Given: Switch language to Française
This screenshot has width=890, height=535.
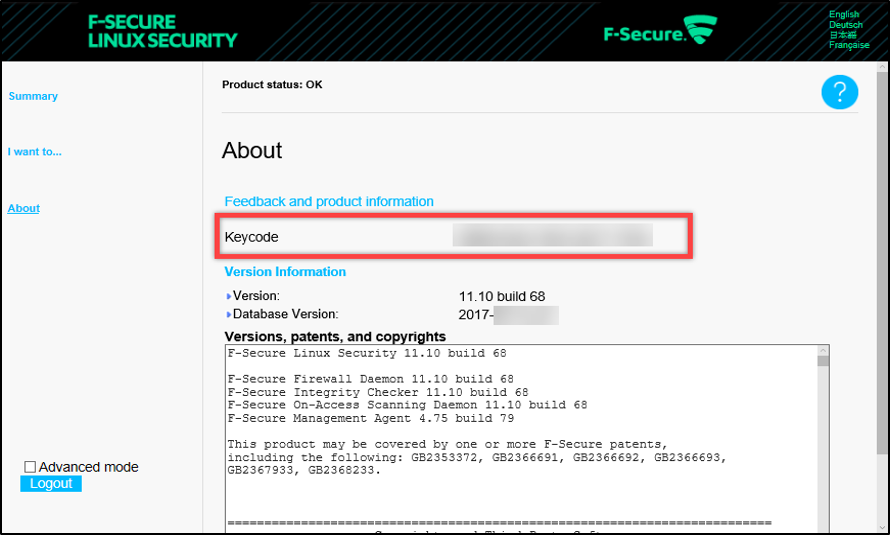Looking at the screenshot, I should coord(849,45).
